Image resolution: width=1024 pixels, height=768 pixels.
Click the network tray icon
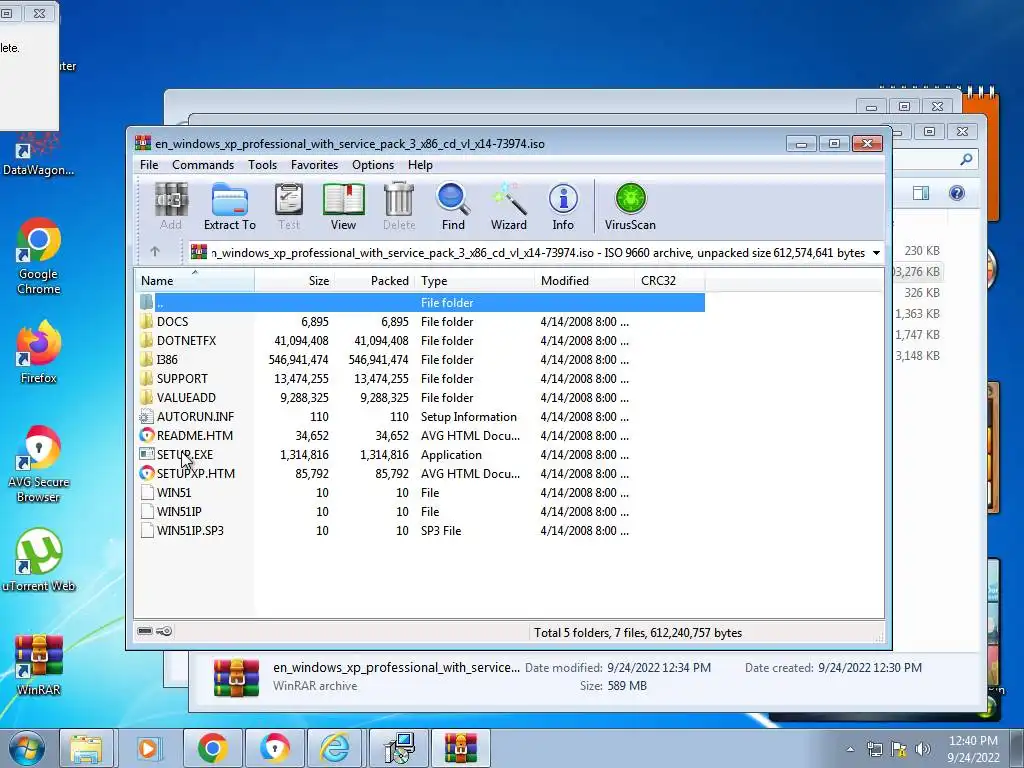(874, 749)
